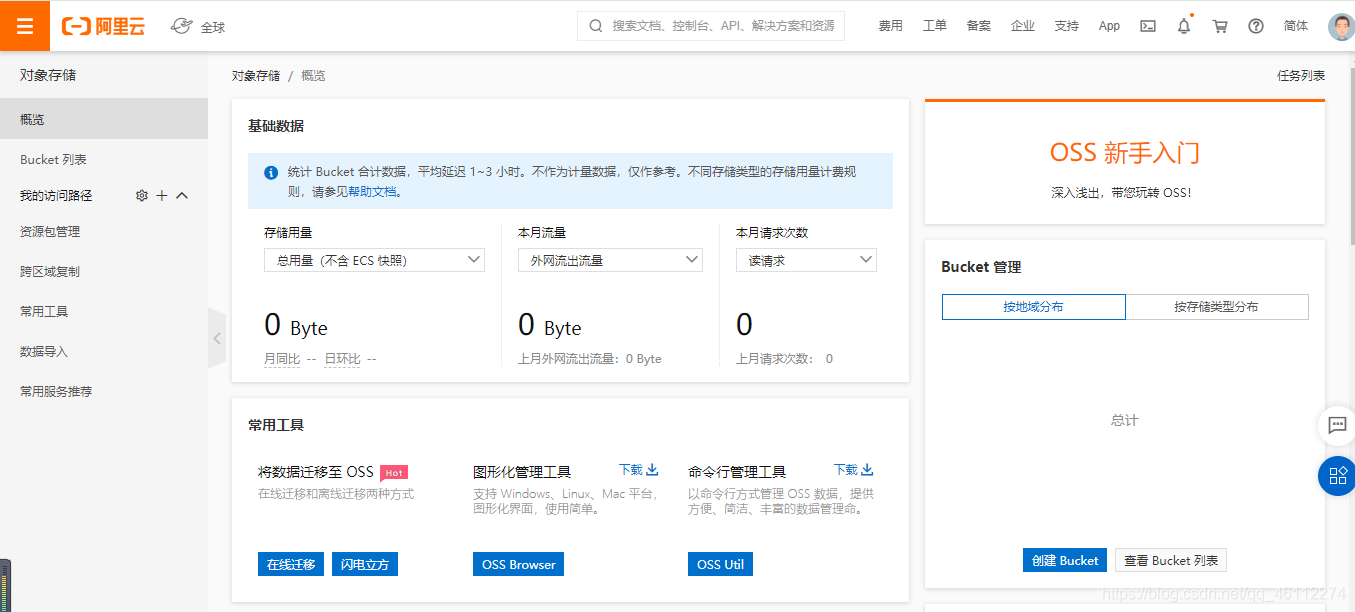The image size is (1355, 612).
Task: Click the search magnifier icon
Action: (x=596, y=26)
